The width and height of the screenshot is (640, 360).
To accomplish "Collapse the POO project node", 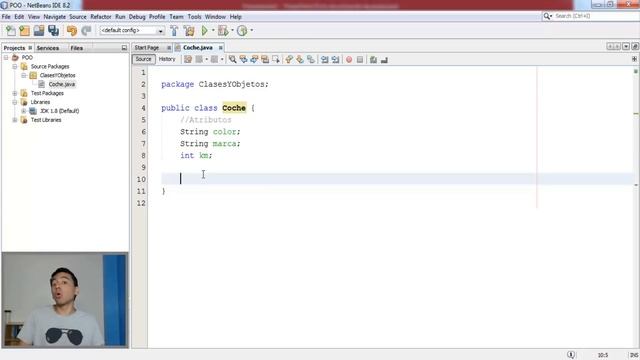I will 6,58.
